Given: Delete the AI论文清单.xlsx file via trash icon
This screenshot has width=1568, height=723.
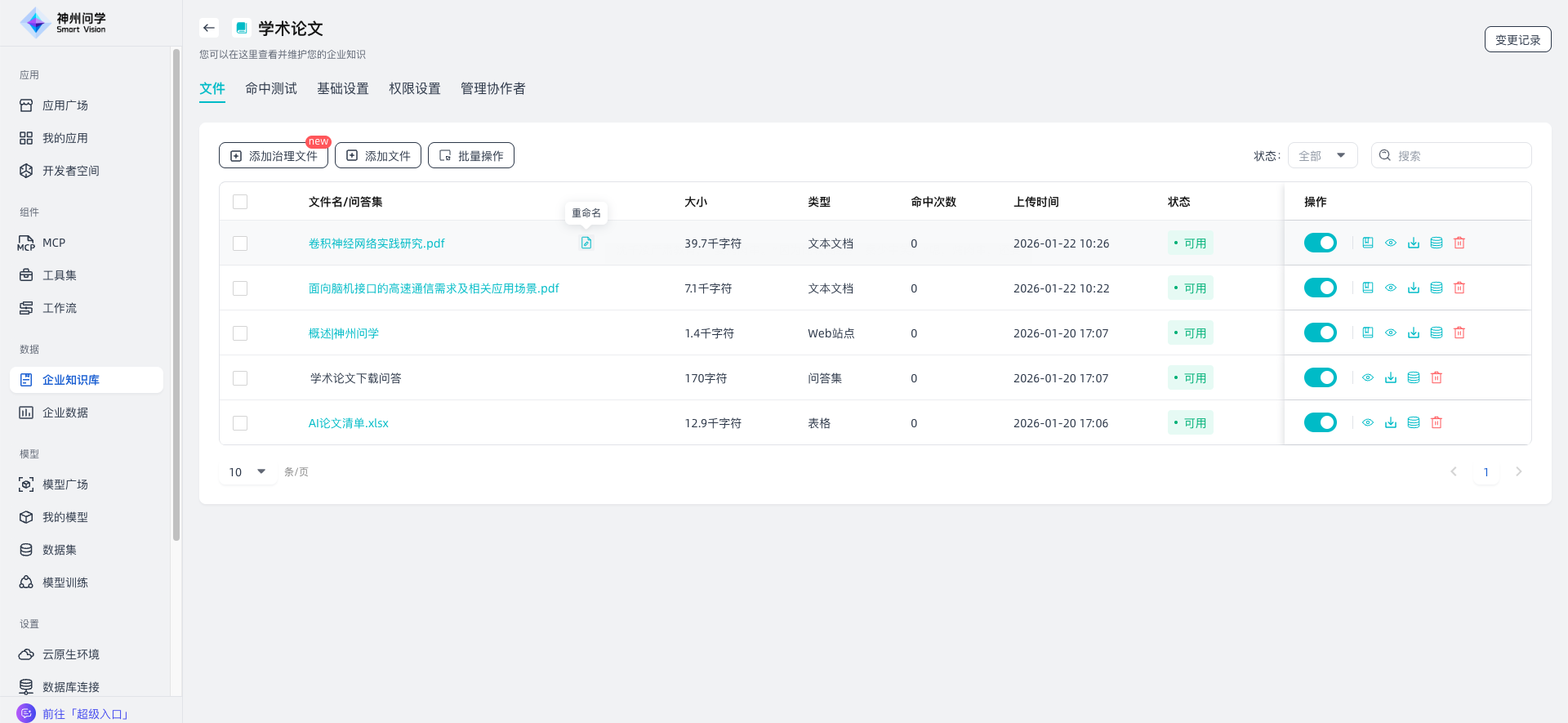Looking at the screenshot, I should tap(1437, 422).
